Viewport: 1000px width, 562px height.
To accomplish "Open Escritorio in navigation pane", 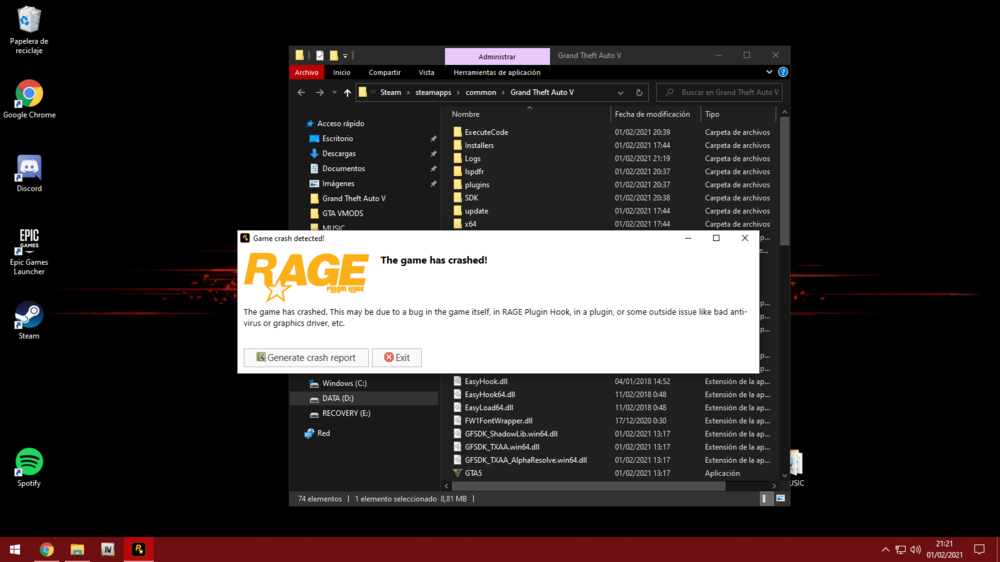I will [337, 138].
